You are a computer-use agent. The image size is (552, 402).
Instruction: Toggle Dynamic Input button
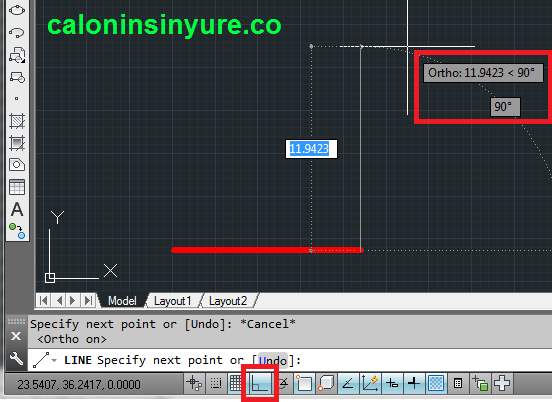[392, 383]
